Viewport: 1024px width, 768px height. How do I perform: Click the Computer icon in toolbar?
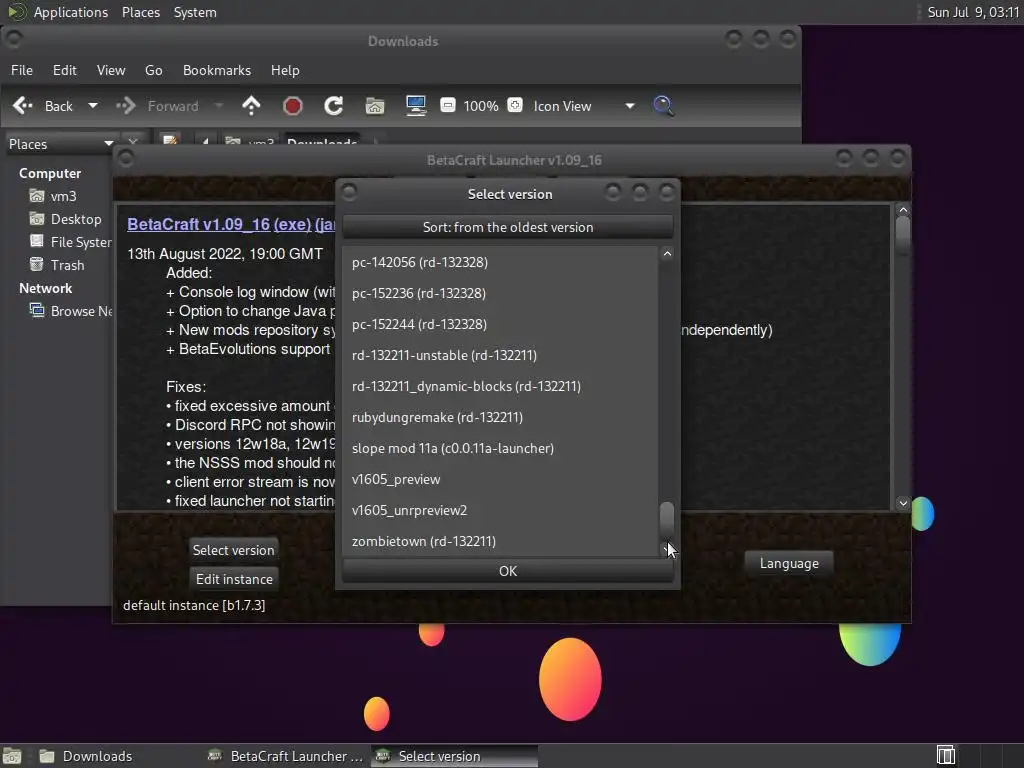pos(416,106)
